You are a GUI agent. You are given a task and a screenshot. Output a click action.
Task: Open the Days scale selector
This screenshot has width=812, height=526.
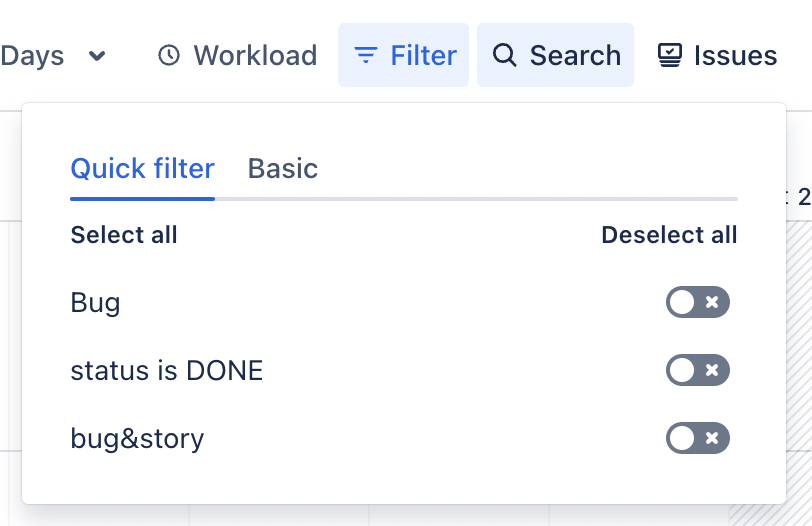52,55
